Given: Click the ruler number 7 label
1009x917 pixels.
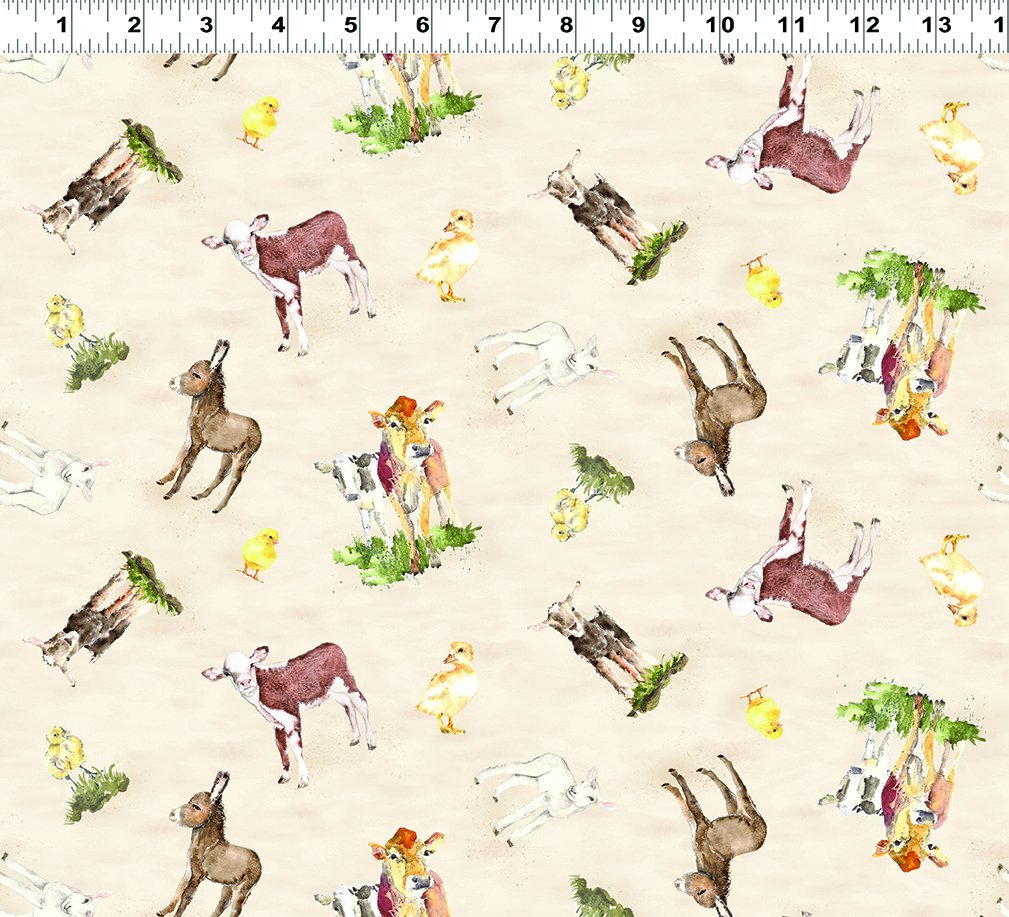Looking at the screenshot, I should 494,25.
